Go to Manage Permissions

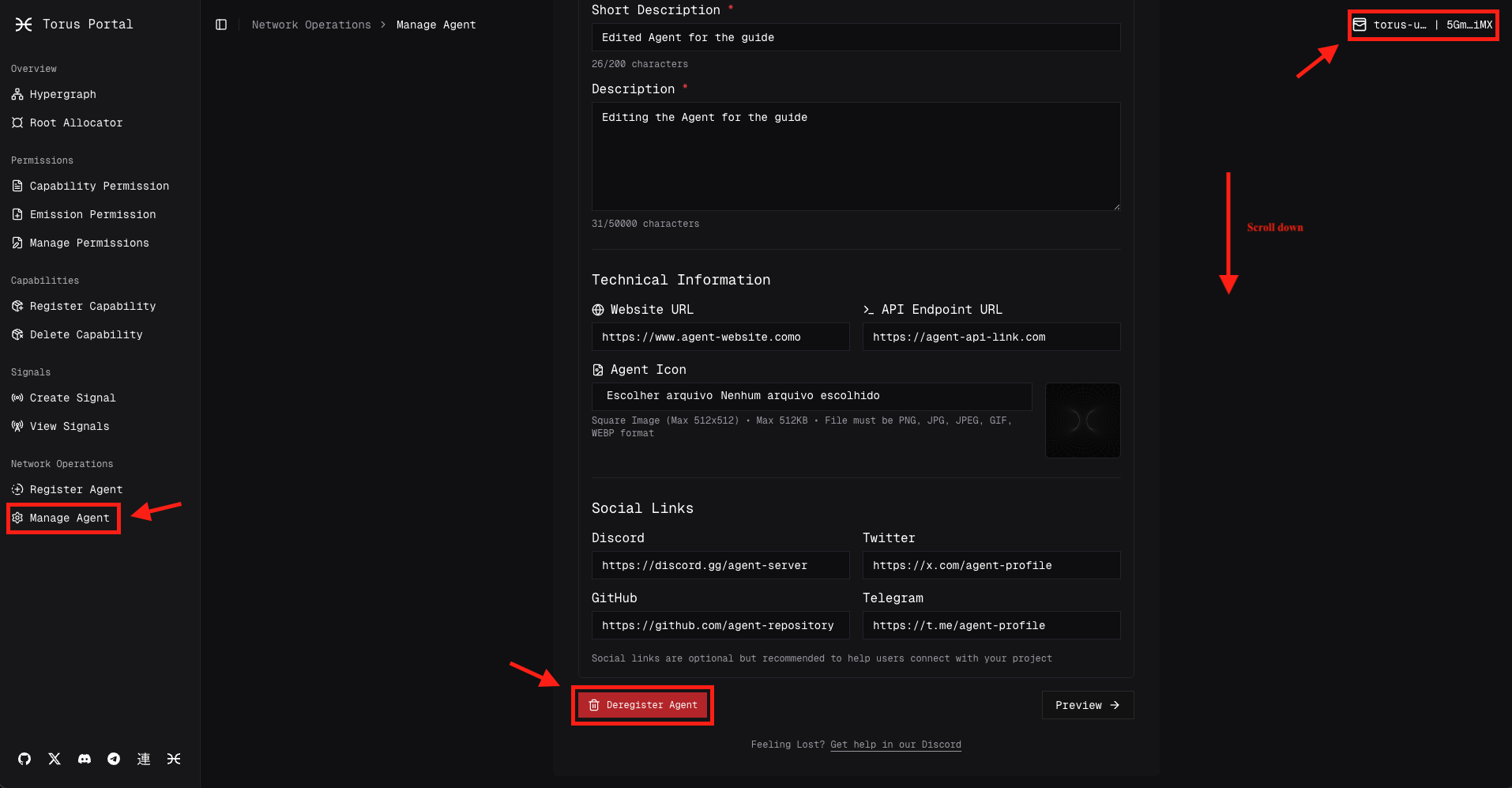[x=88, y=243]
